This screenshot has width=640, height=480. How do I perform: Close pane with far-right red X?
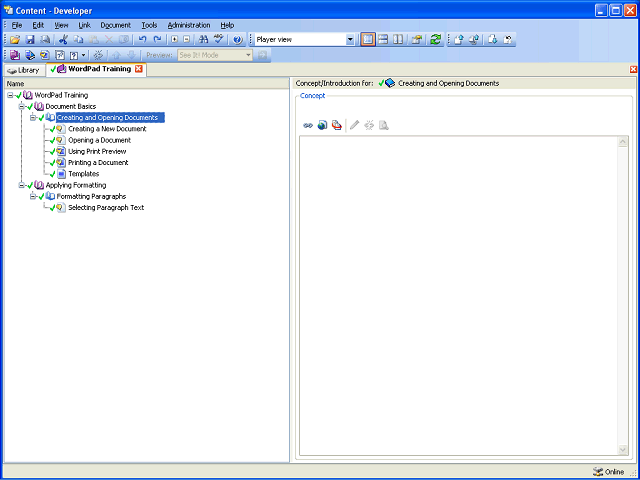point(633,69)
